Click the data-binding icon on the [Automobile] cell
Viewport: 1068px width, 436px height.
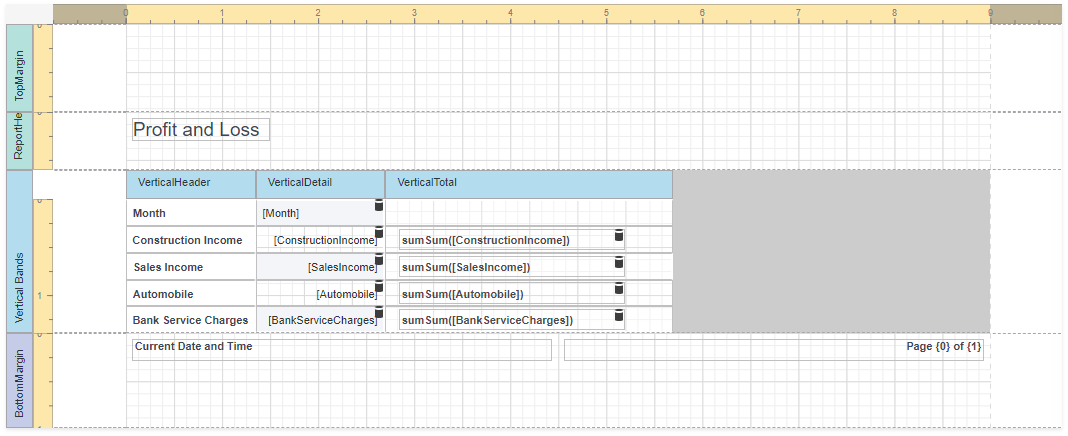tap(379, 288)
